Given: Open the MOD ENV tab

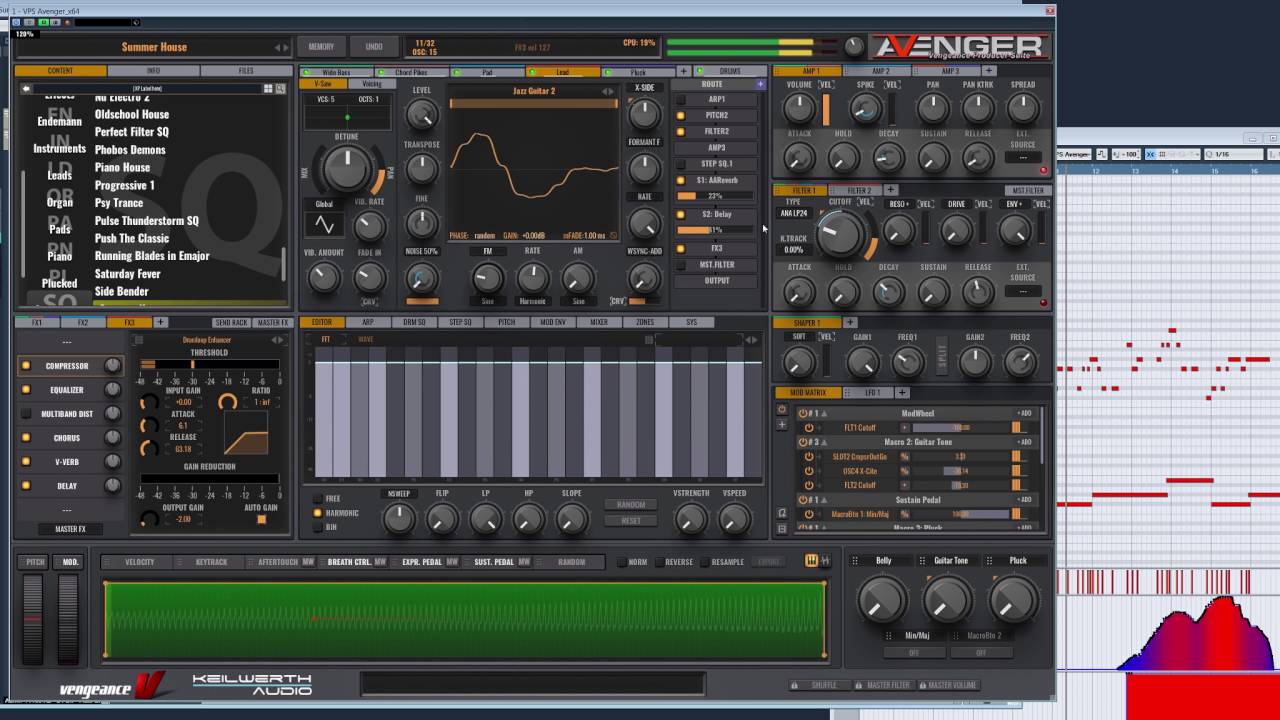Looking at the screenshot, I should point(553,322).
